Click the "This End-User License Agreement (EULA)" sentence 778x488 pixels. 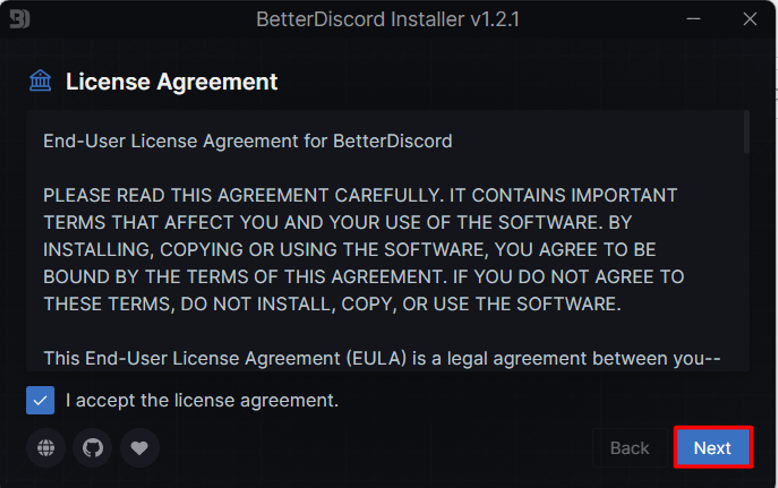click(382, 359)
